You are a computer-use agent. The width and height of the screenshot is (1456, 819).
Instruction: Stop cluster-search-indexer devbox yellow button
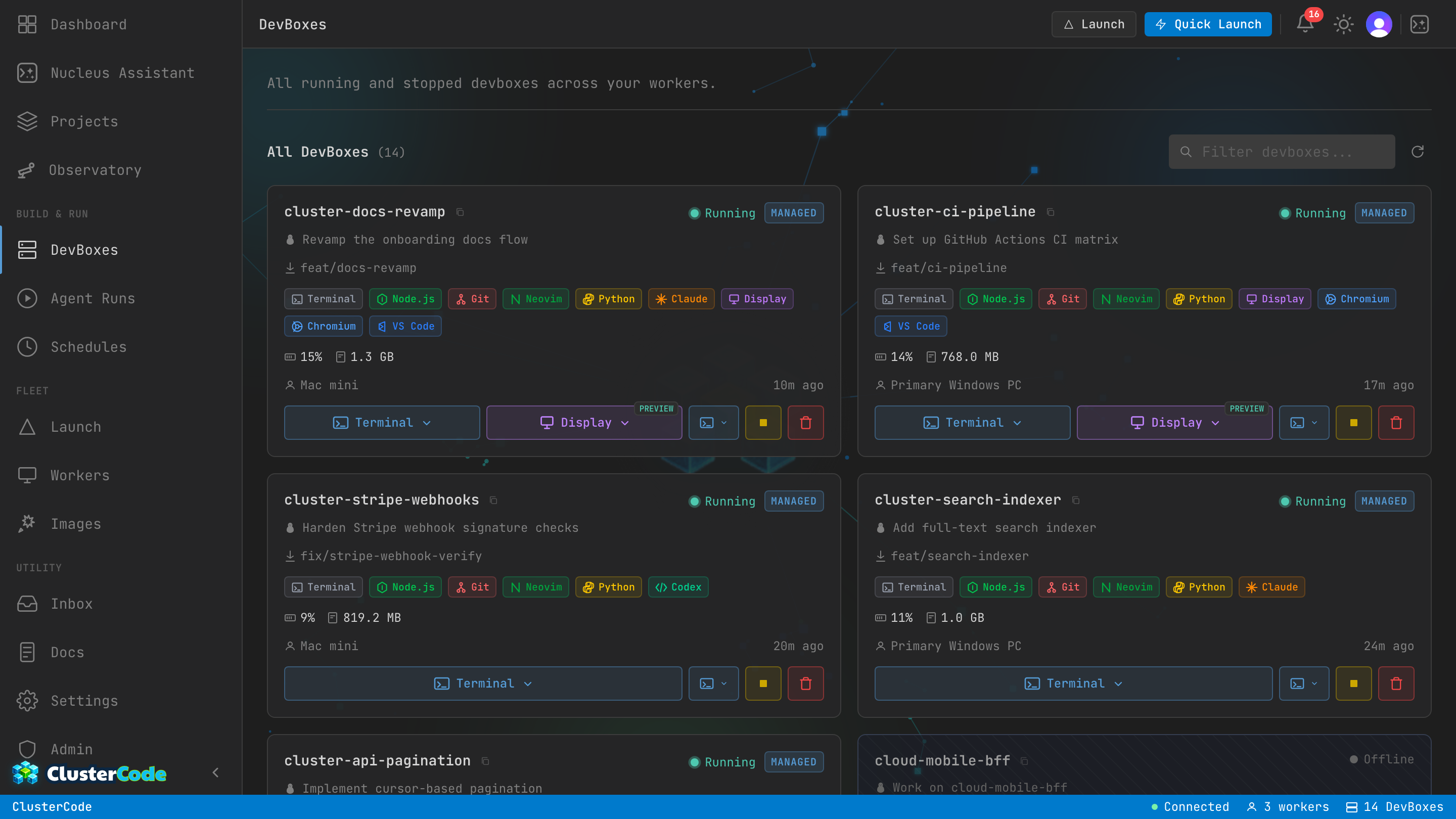(x=1353, y=684)
